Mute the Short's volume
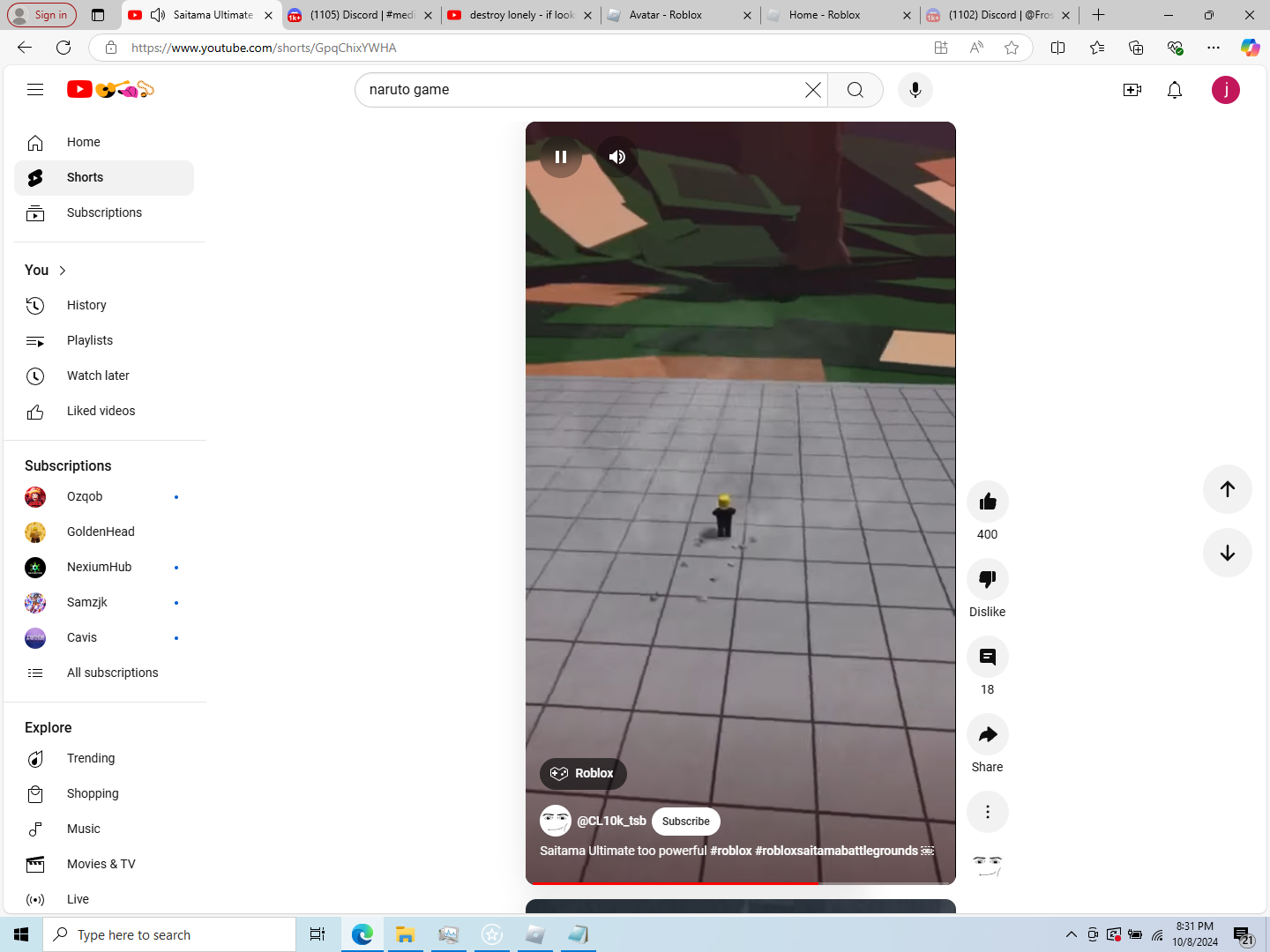 pos(617,157)
